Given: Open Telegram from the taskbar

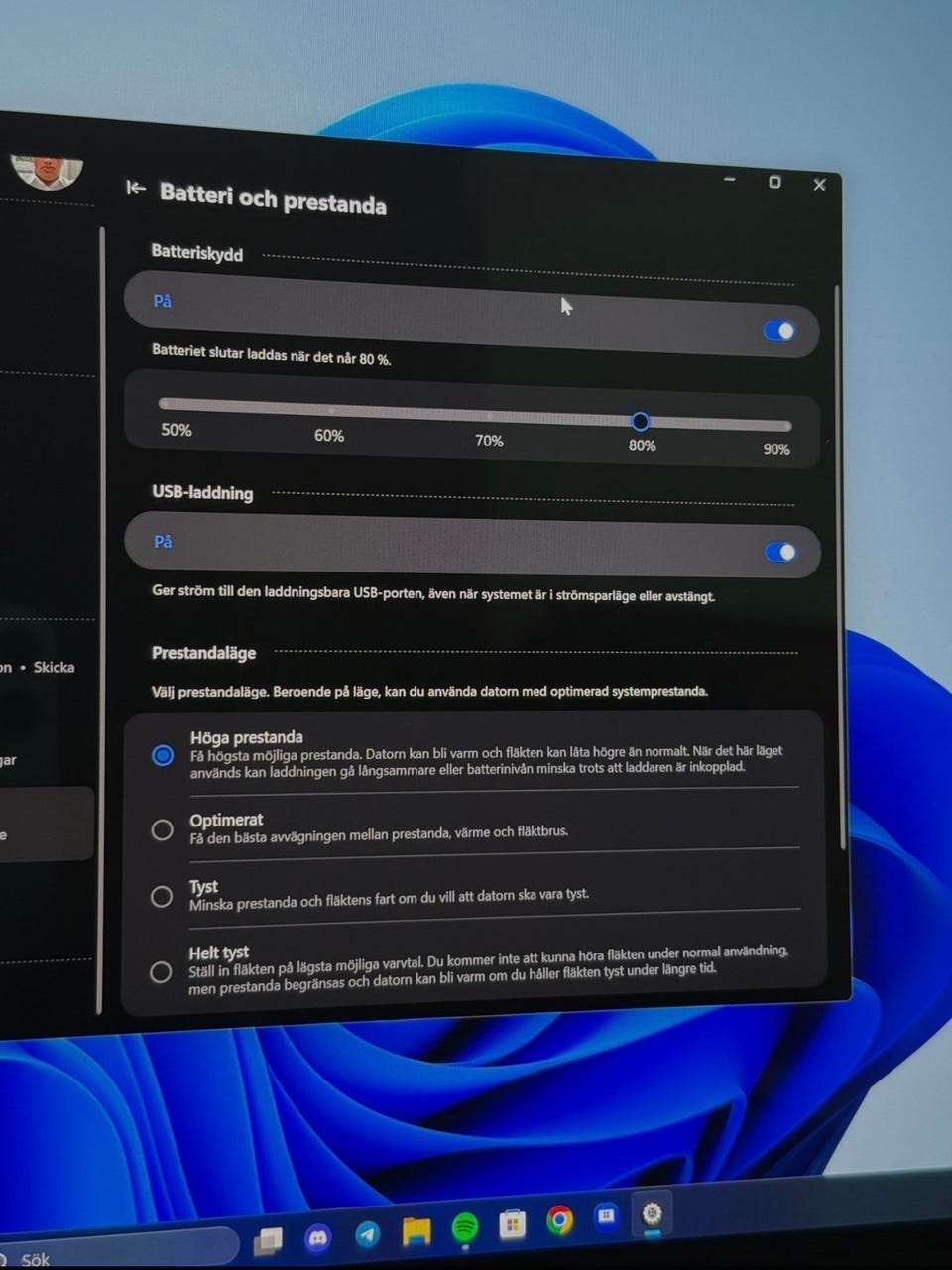Looking at the screenshot, I should click(x=368, y=1234).
